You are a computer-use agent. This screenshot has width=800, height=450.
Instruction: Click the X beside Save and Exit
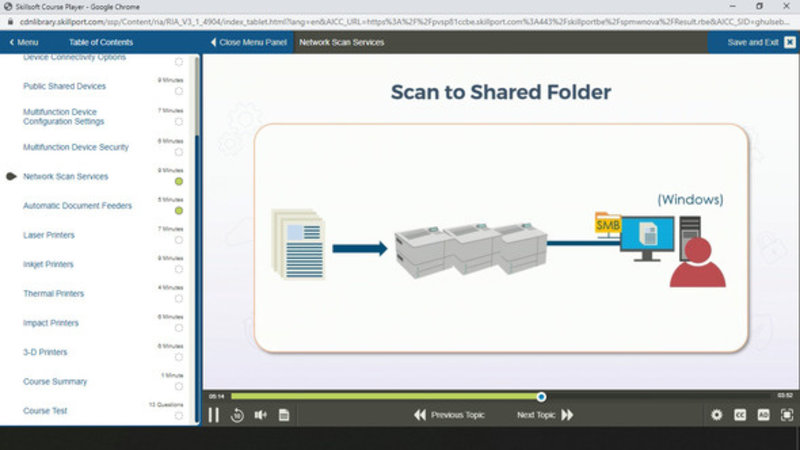pos(790,42)
